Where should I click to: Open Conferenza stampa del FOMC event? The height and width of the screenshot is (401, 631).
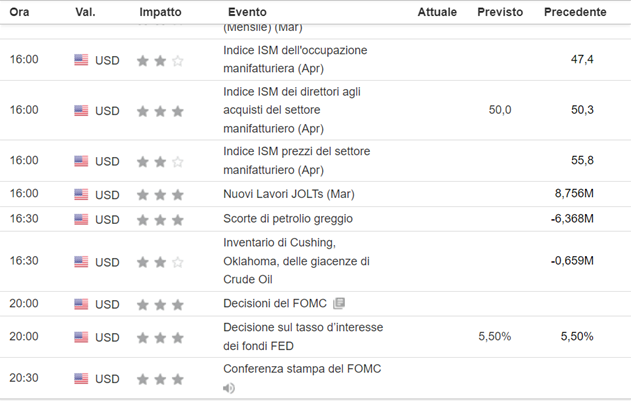coord(302,369)
